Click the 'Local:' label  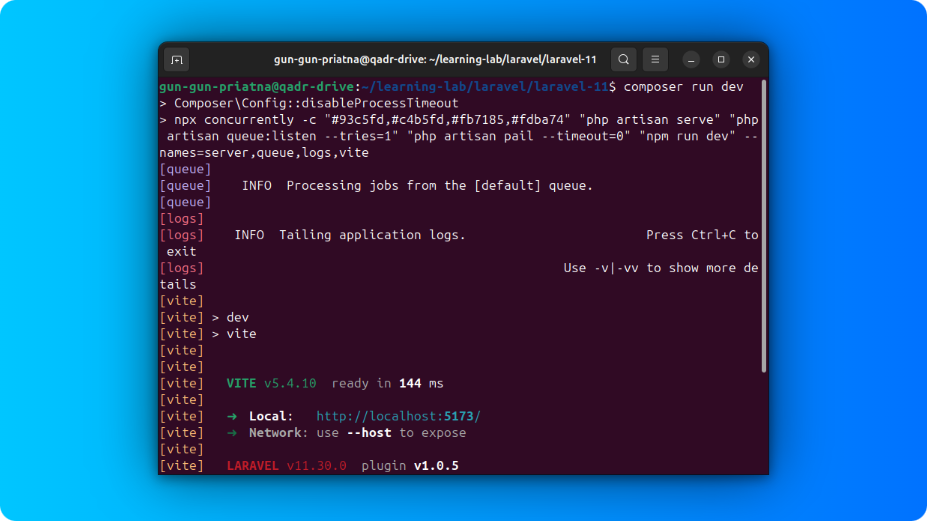[271, 416]
